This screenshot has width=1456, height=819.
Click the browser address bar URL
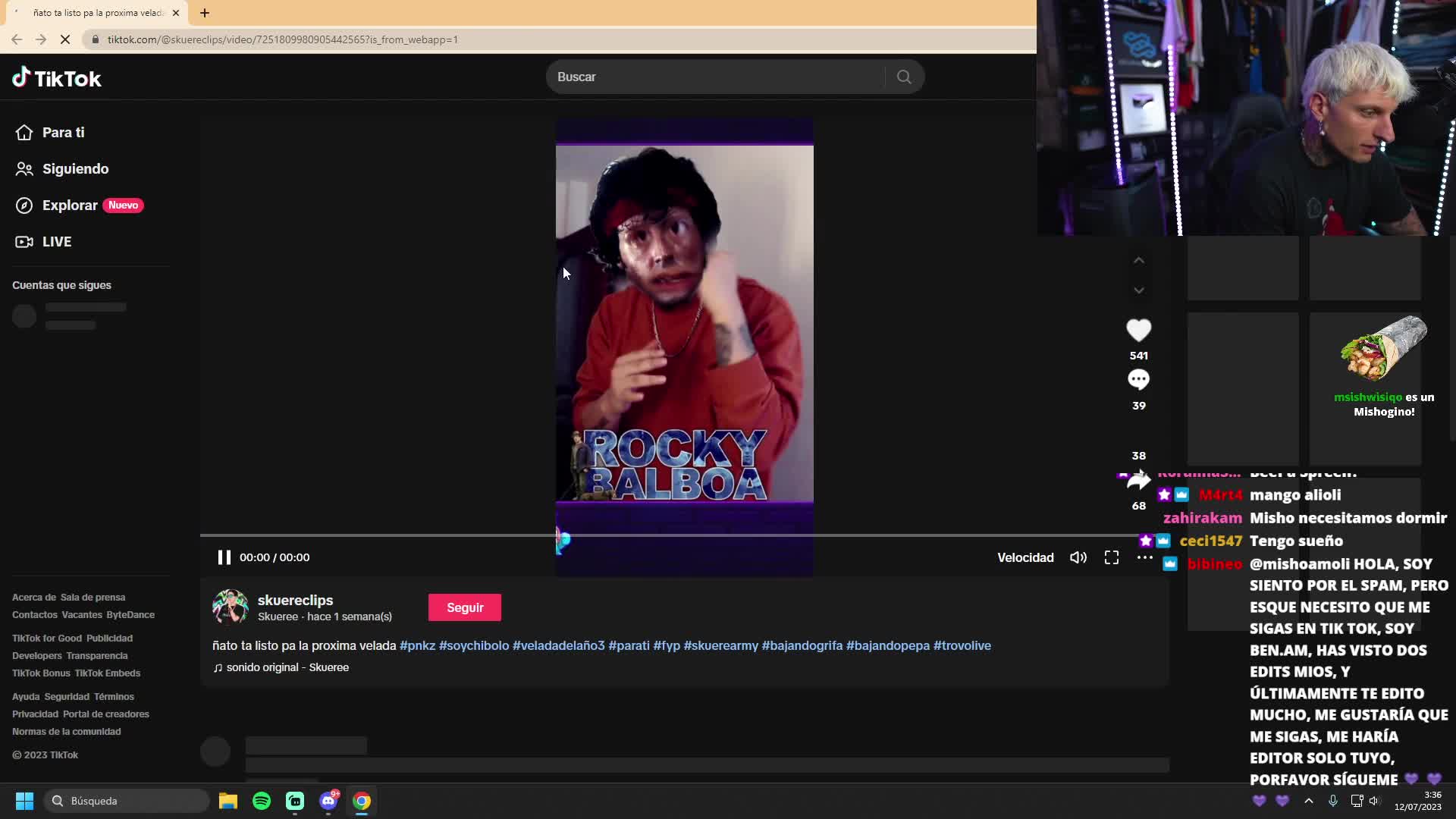point(283,39)
